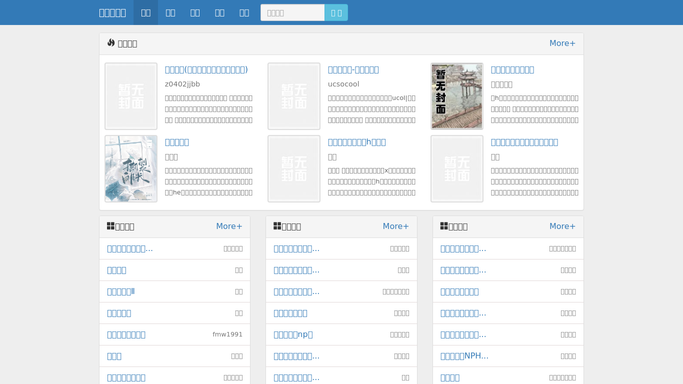The height and width of the screenshot is (384, 683).
Task: Open More+ in the panel containing the np title
Action: click(396, 226)
